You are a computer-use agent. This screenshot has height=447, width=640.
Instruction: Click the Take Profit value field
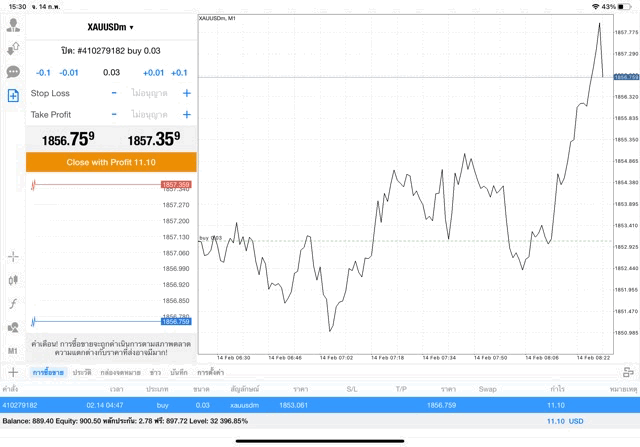click(x=149, y=114)
